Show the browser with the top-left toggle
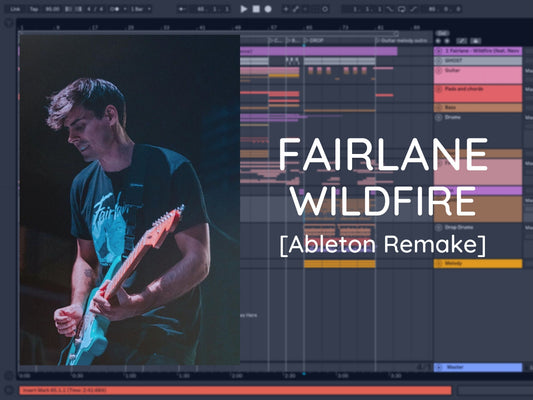Viewport: 533px width, 400px height. pyautogui.click(x=9, y=23)
